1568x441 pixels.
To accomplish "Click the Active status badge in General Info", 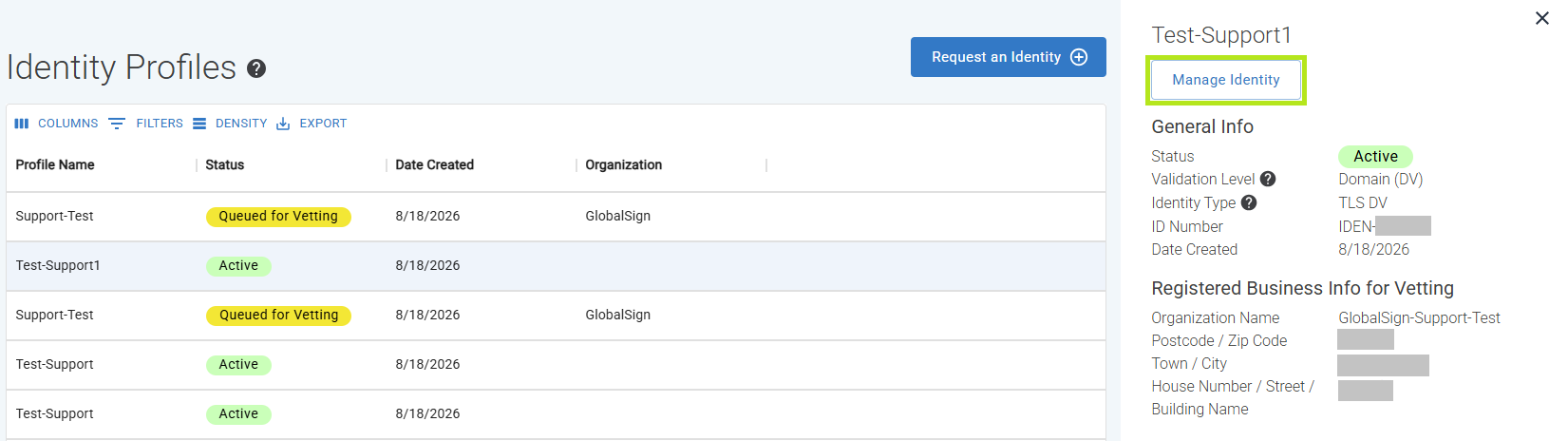I will 1375,156.
